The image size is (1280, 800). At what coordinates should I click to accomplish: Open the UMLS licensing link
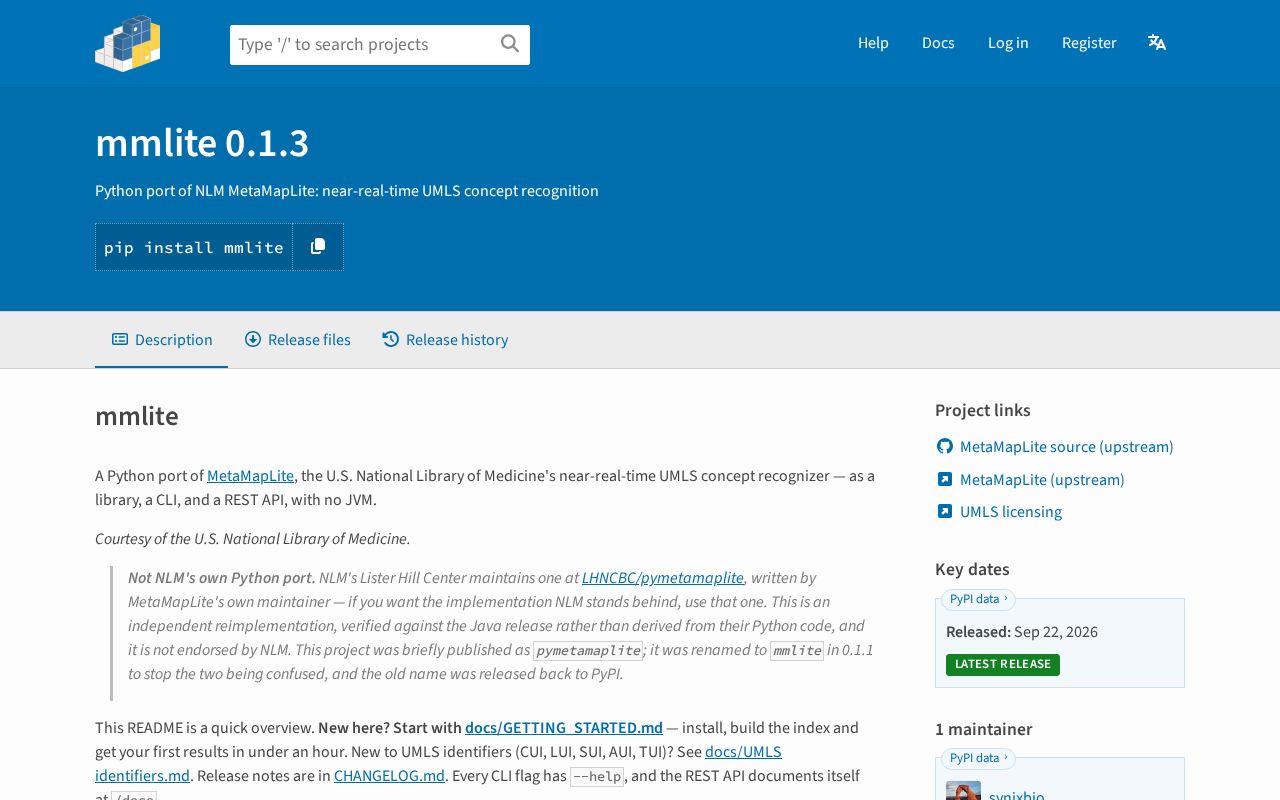tap(1011, 512)
